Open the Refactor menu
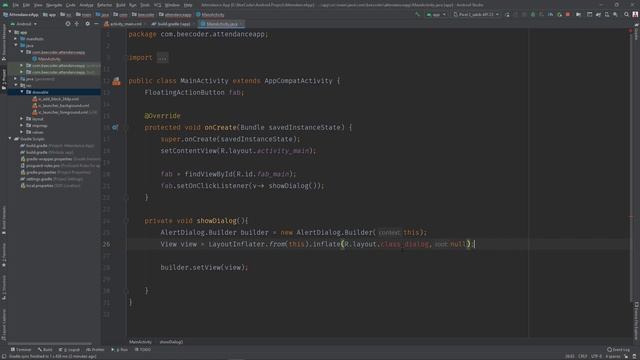 (104, 5)
